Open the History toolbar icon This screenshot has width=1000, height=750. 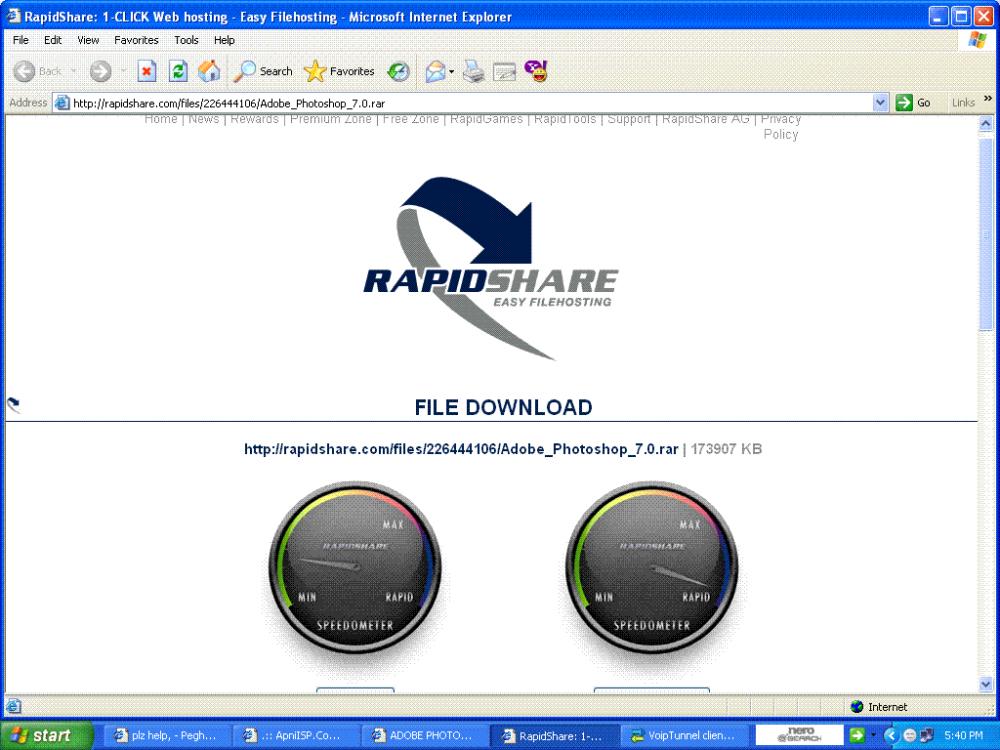coord(398,71)
